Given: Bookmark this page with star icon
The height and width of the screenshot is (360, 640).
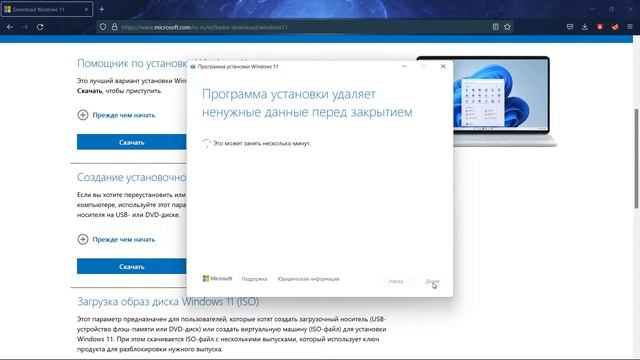Looking at the screenshot, I should coord(507,27).
